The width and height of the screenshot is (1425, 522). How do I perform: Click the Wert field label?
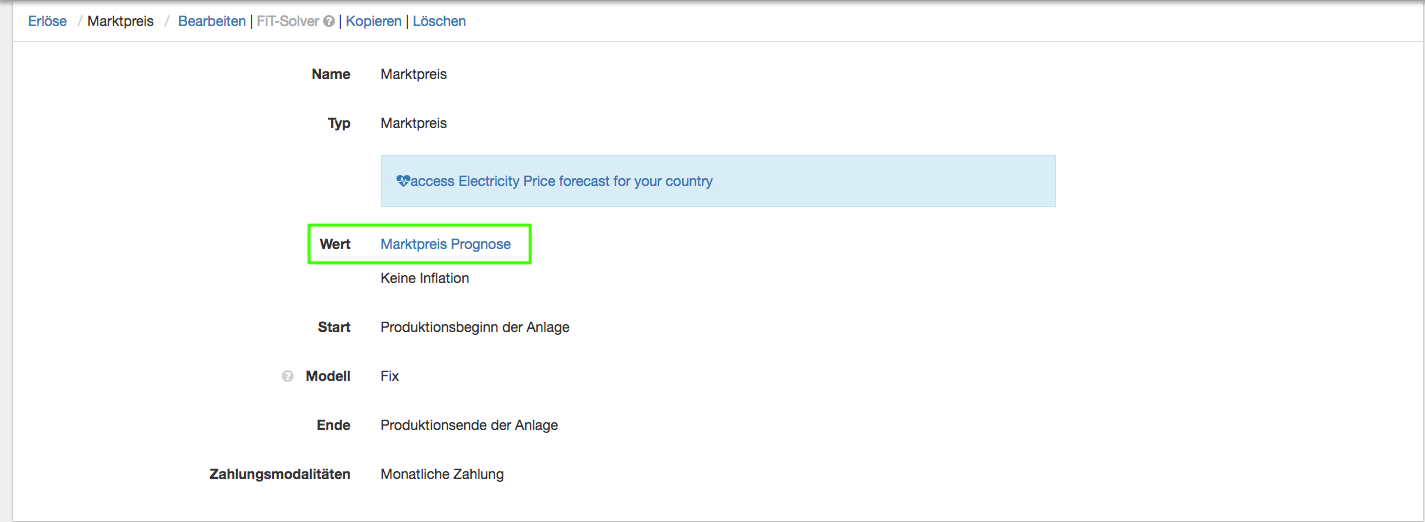(335, 244)
